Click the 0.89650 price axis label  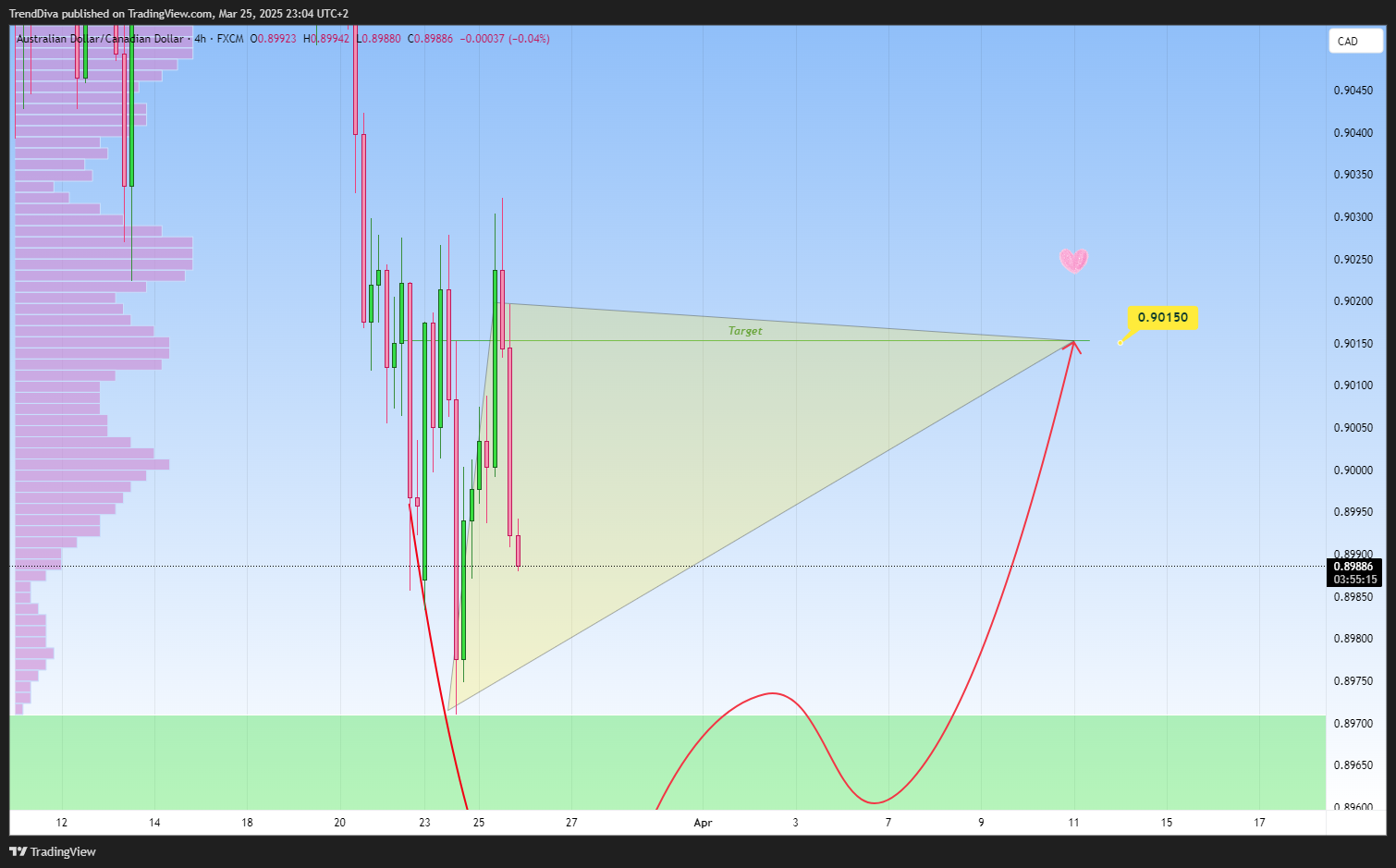click(1353, 765)
